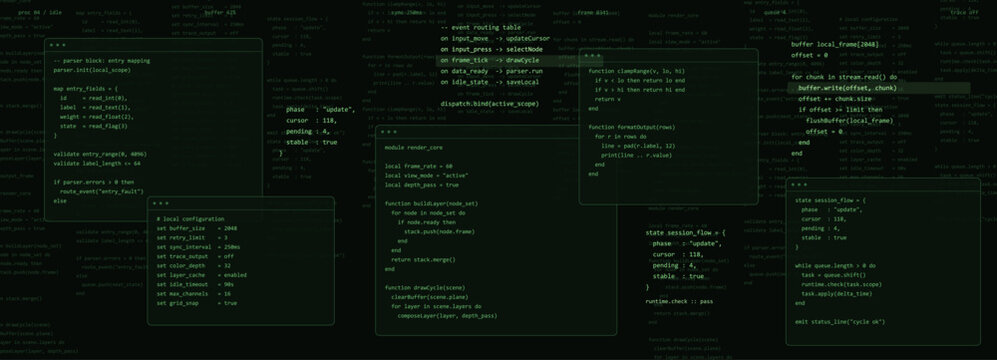
Task: Select the bright "buffer local_frame[2048]" line
Action: 835,45
